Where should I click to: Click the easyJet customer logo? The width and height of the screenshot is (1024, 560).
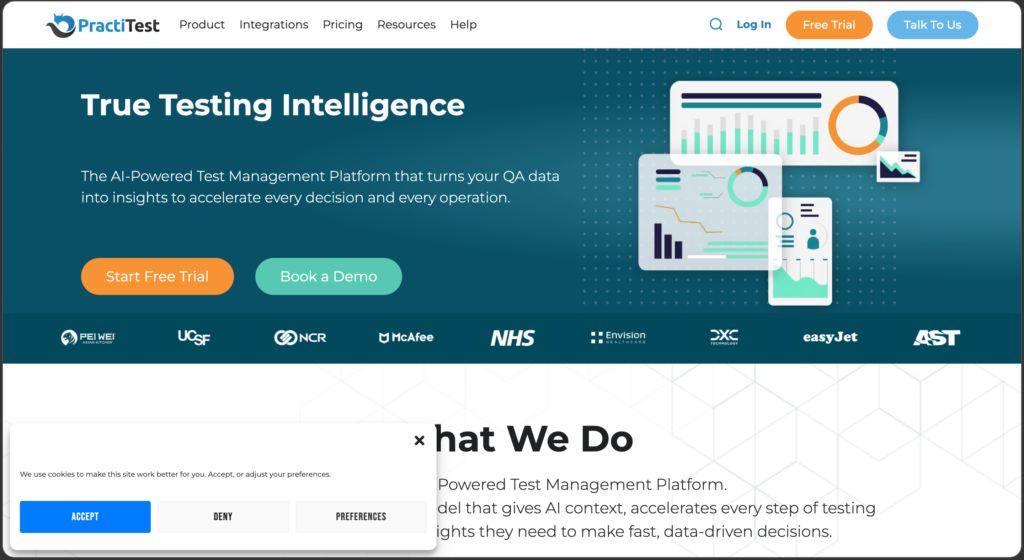click(830, 337)
